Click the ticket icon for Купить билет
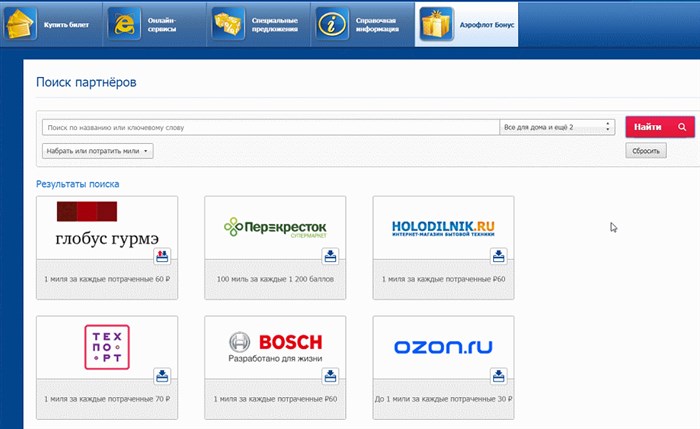700x429 pixels. pyautogui.click(x=20, y=24)
